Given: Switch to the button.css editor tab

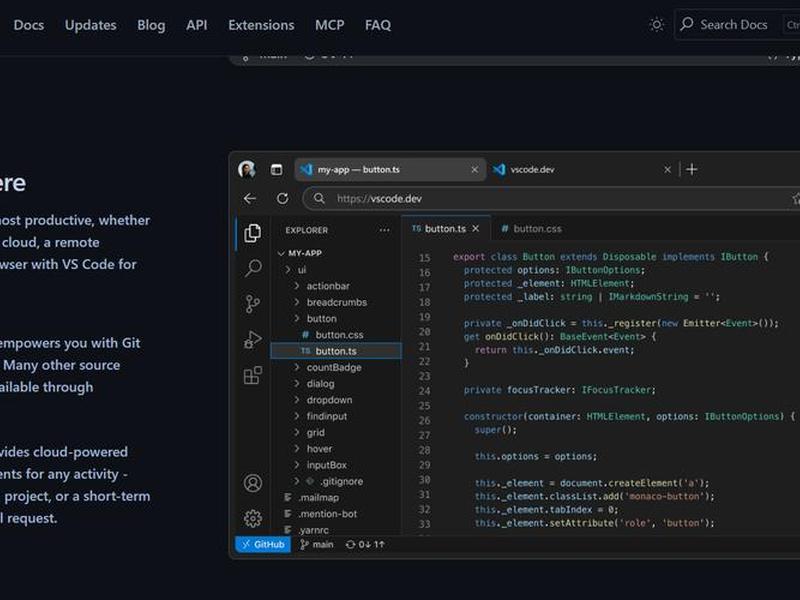Looking at the screenshot, I should tap(532, 229).
